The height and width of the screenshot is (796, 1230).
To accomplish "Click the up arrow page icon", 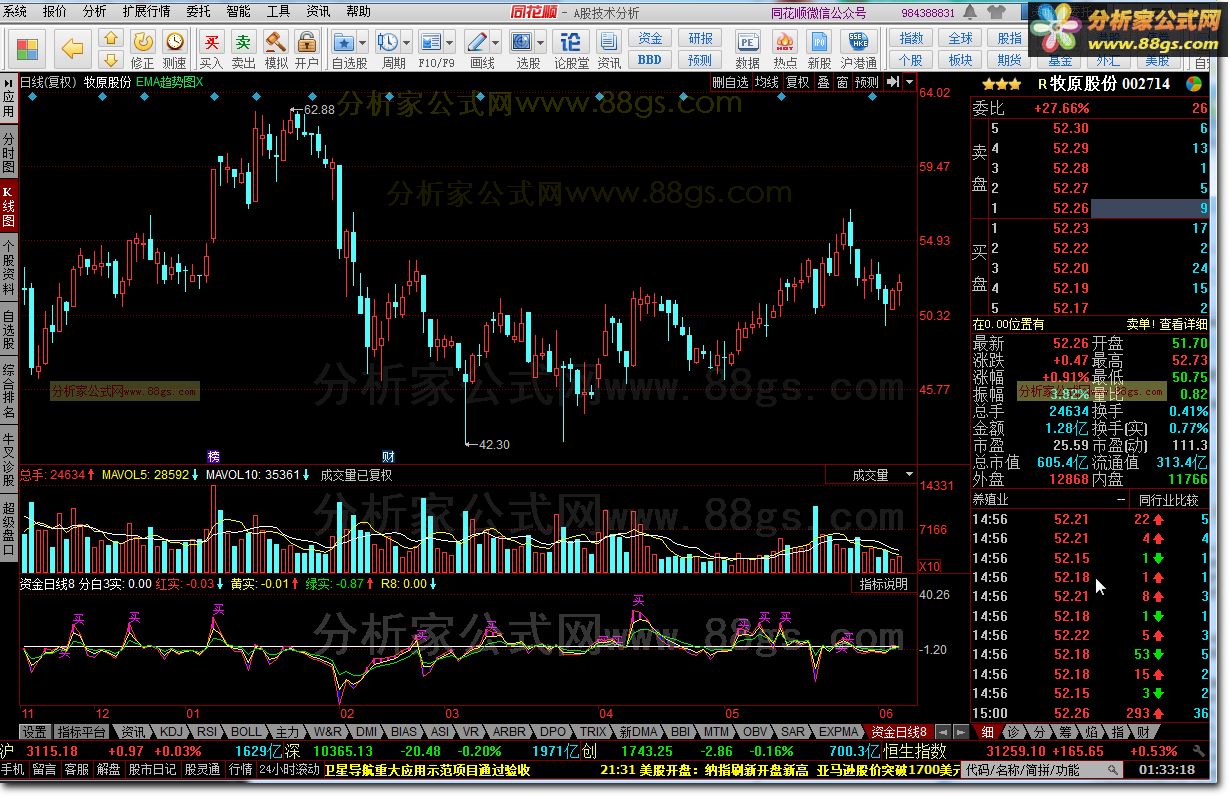I will point(112,38).
